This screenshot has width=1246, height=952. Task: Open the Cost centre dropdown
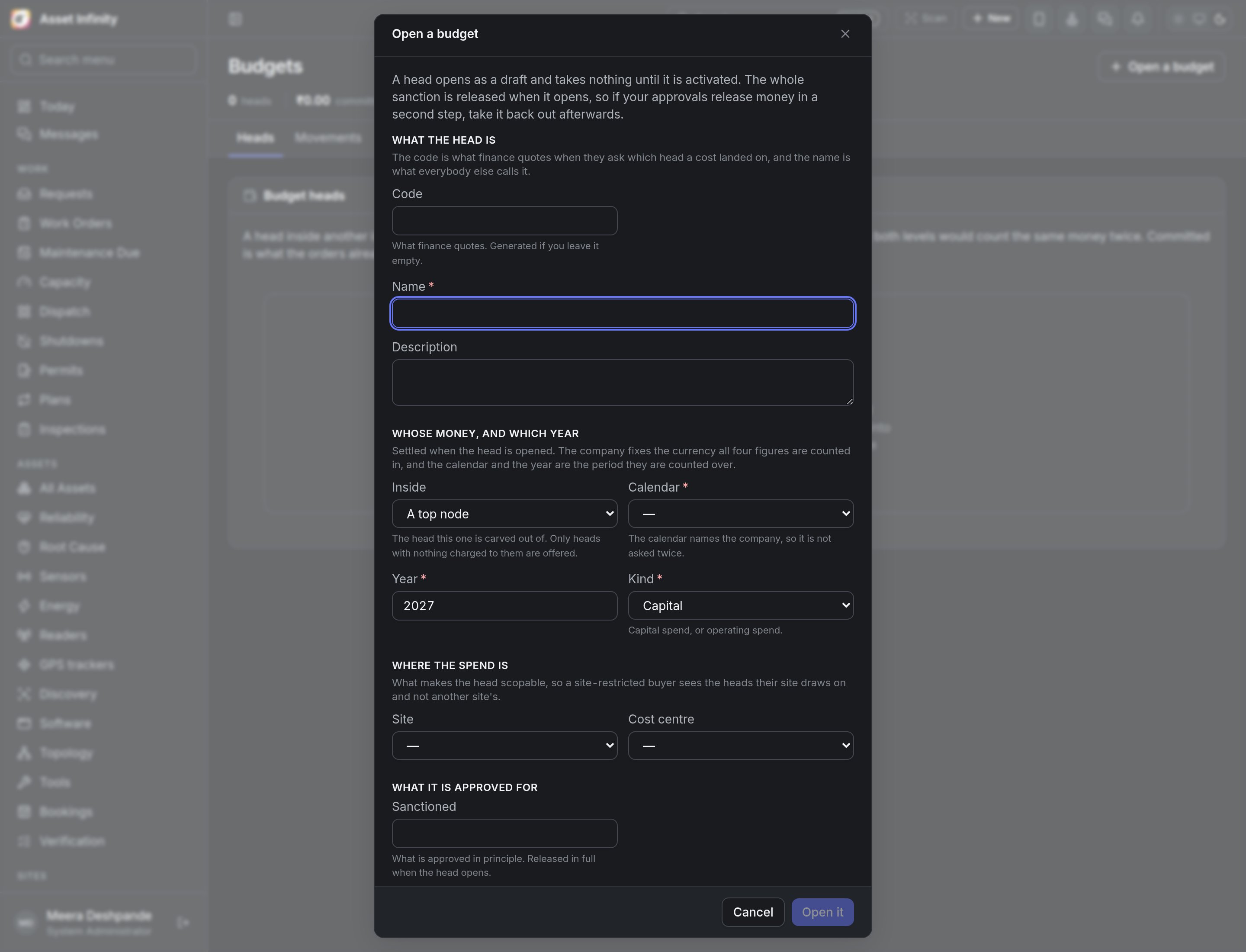point(741,746)
